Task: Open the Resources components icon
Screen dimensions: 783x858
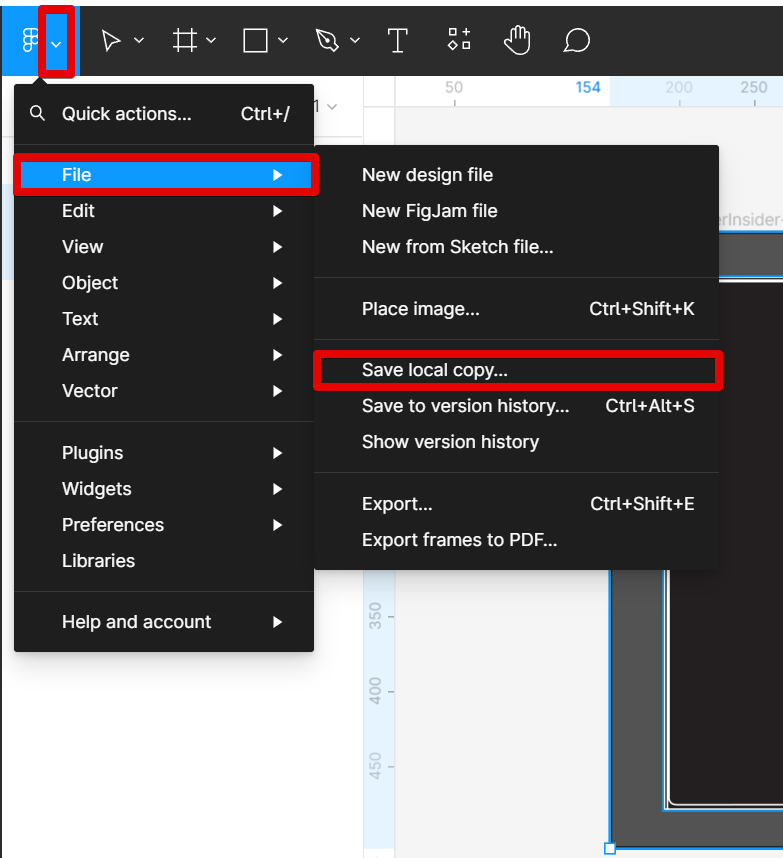Action: (459, 40)
